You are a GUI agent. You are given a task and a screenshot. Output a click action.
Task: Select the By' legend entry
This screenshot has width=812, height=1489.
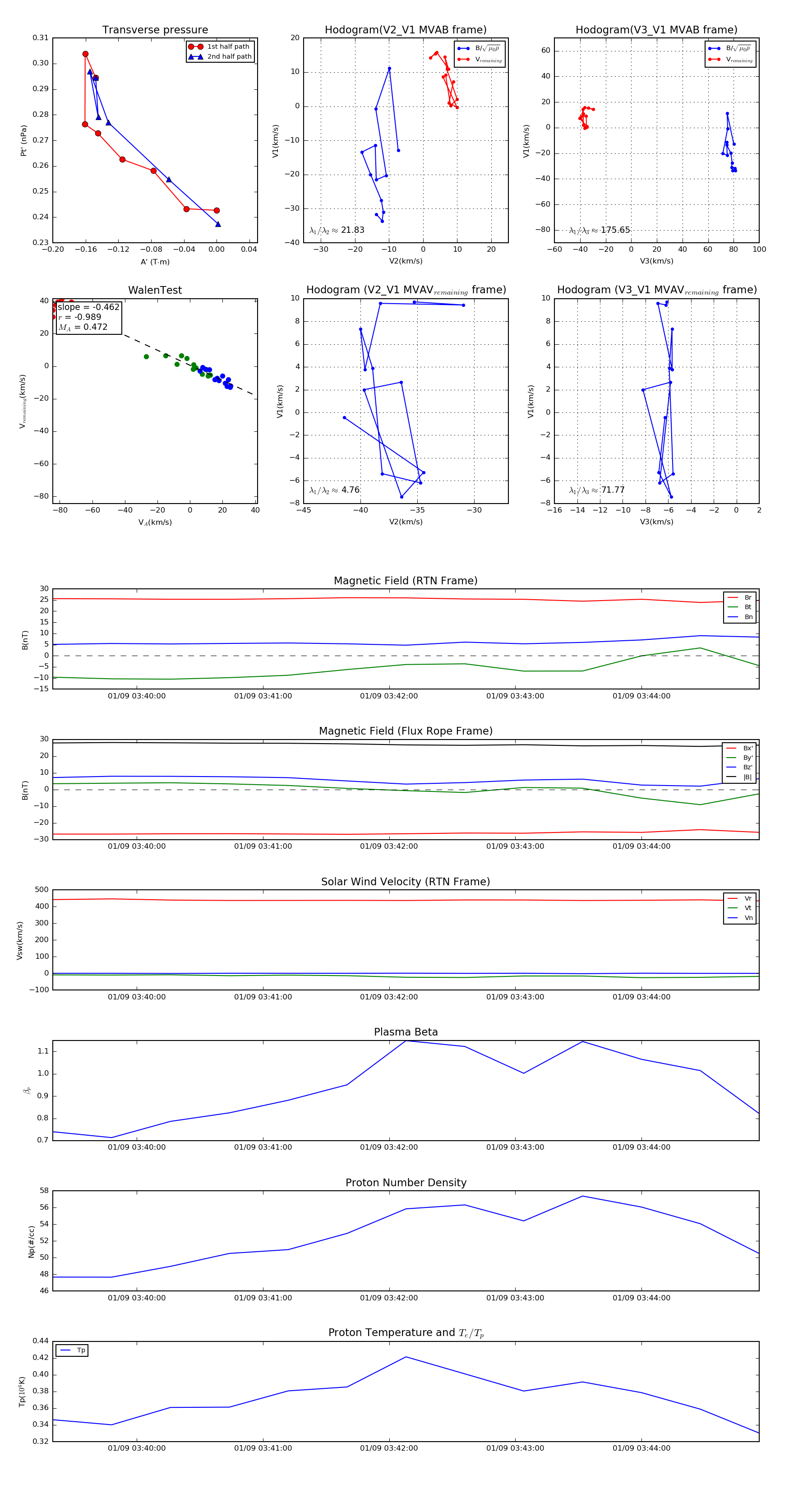coord(739,758)
